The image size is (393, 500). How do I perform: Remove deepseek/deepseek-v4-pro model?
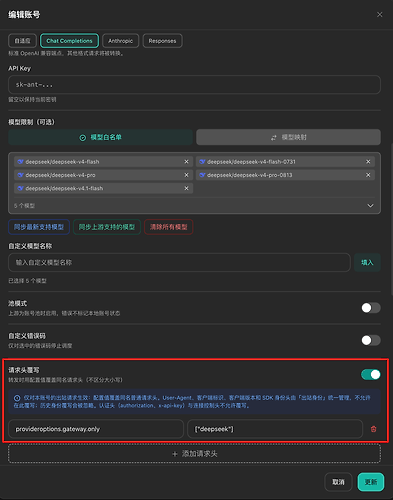[x=186, y=175]
